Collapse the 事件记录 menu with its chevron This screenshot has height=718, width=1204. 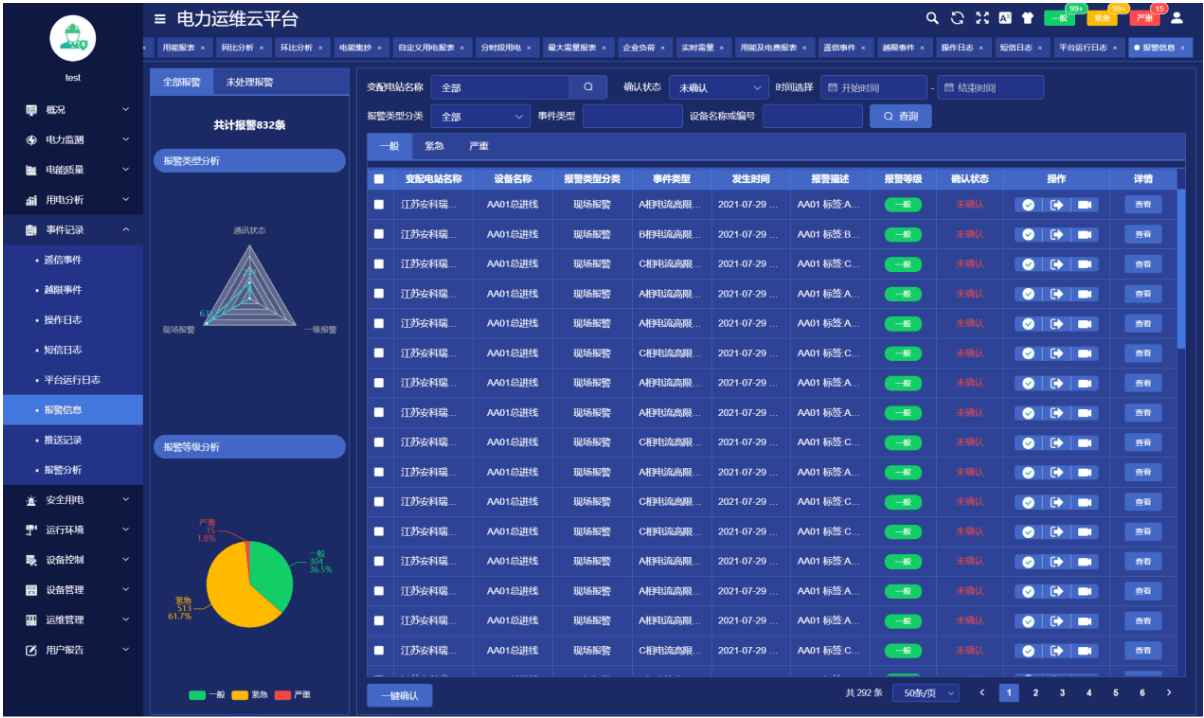[x=125, y=230]
